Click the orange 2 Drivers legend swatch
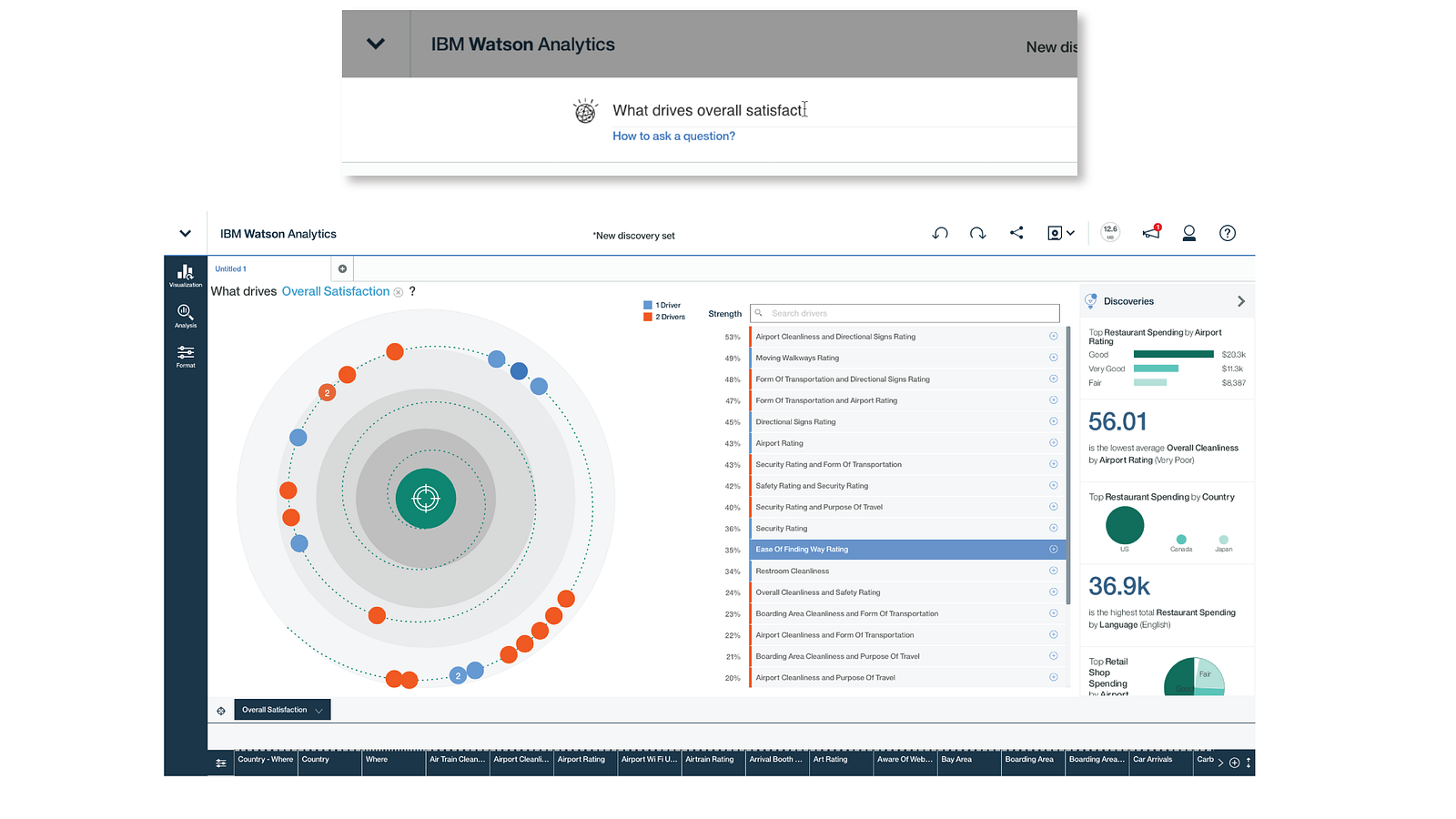The height and width of the screenshot is (819, 1456). pyautogui.click(x=647, y=317)
